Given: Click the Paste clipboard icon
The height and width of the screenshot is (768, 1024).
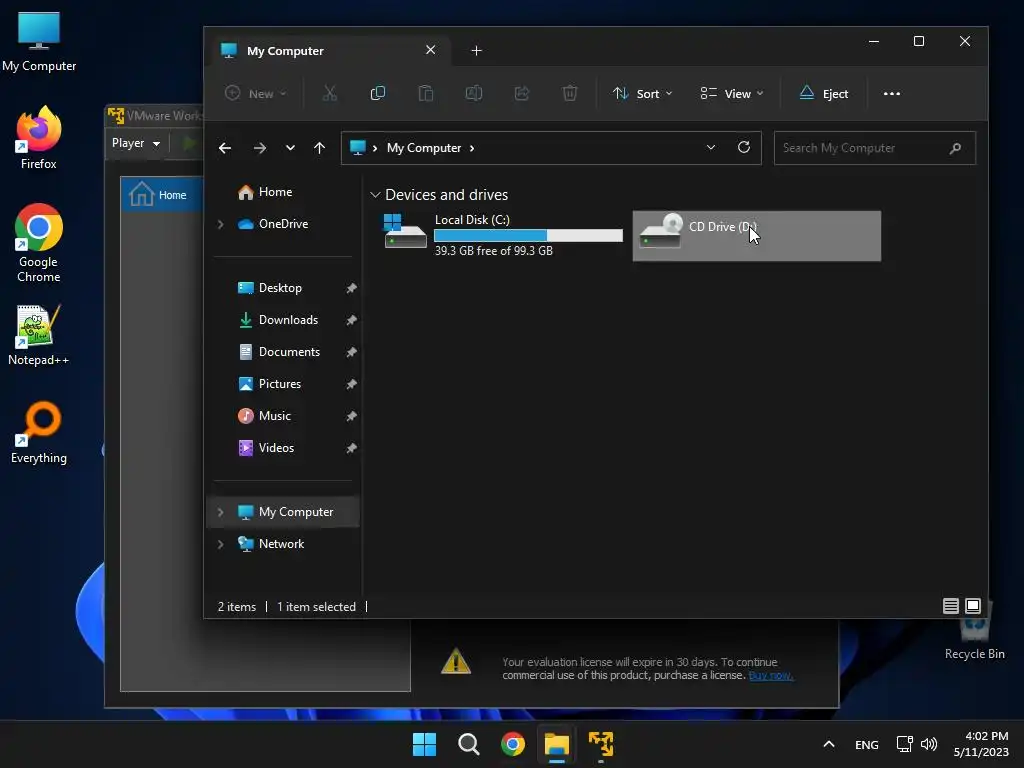Looking at the screenshot, I should (x=426, y=93).
